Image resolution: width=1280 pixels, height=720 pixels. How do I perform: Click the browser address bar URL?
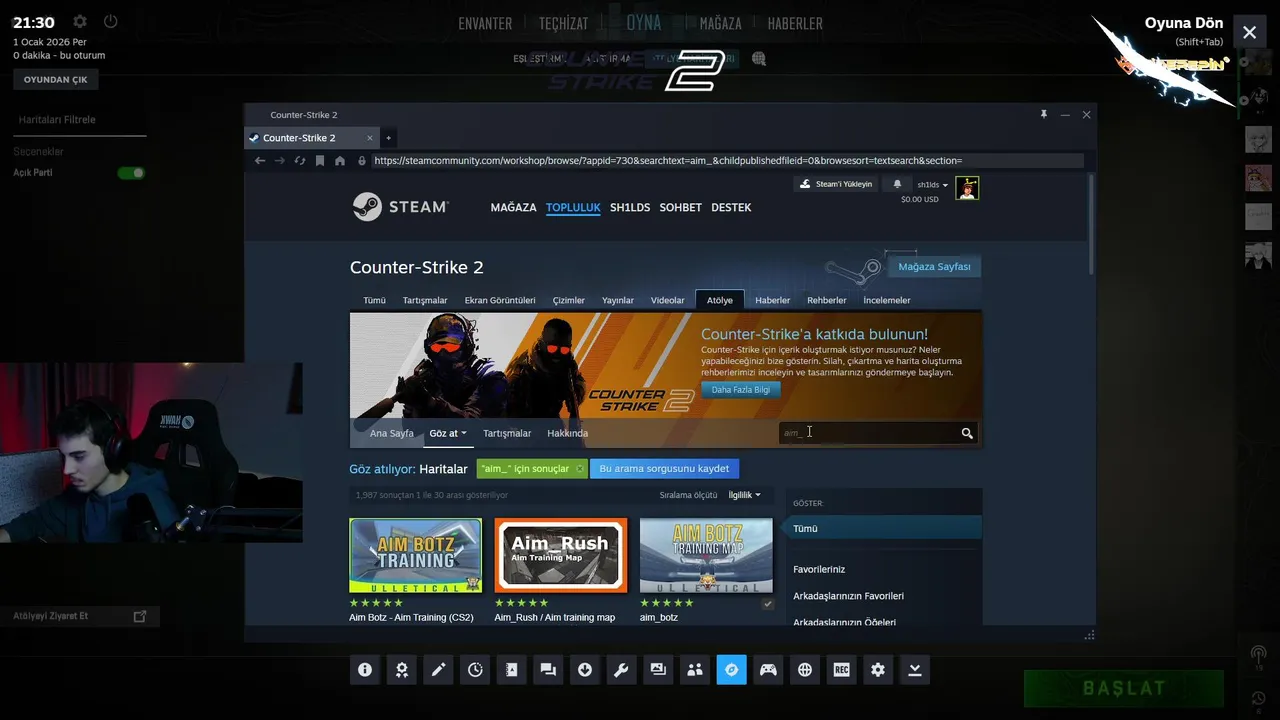click(727, 160)
